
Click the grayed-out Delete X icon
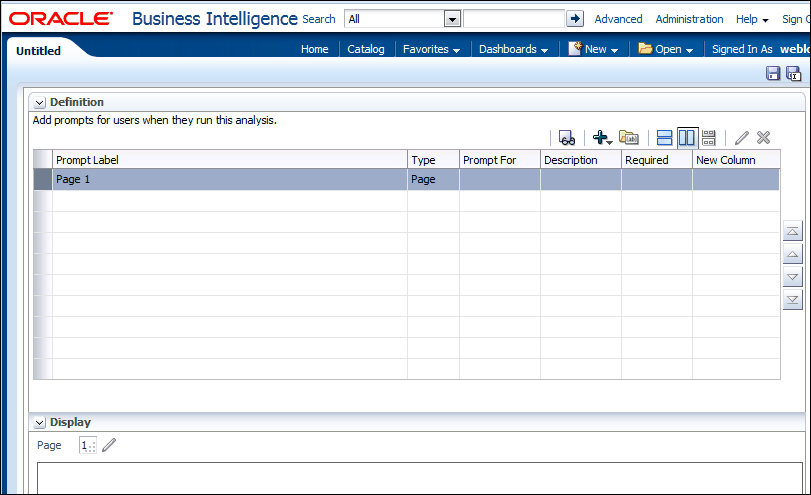763,138
